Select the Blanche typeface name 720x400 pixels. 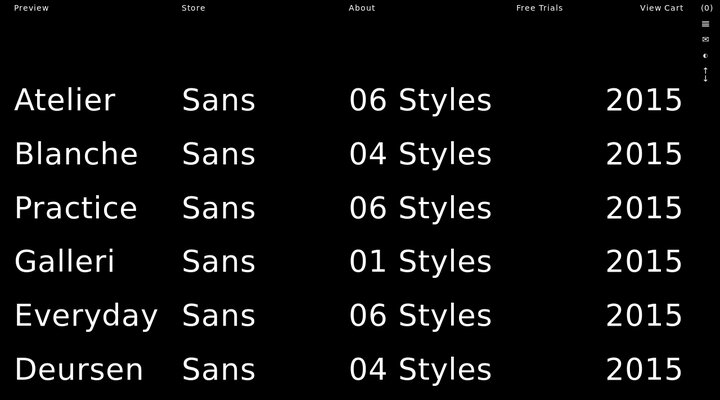(76, 154)
